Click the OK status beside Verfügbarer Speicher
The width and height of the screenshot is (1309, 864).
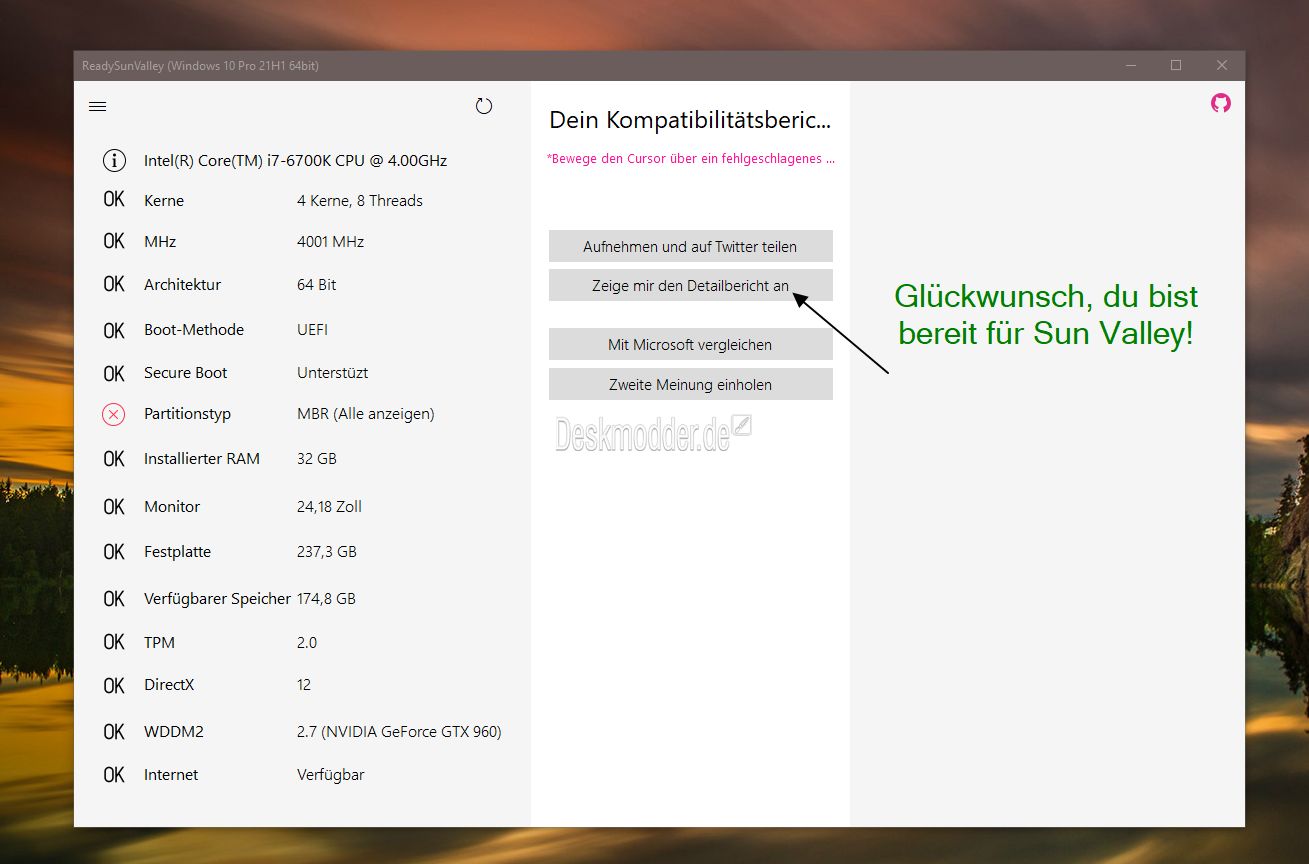click(x=114, y=599)
